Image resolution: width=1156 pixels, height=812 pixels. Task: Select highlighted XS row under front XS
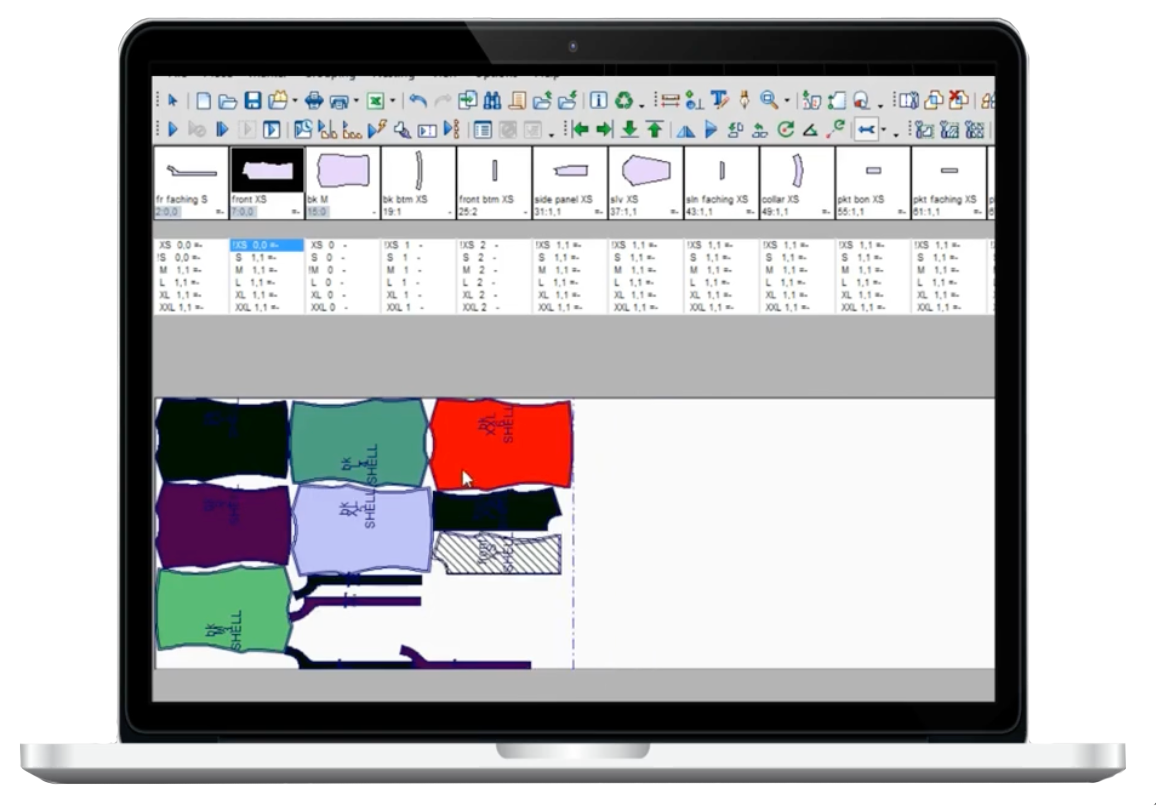pyautogui.click(x=265, y=245)
